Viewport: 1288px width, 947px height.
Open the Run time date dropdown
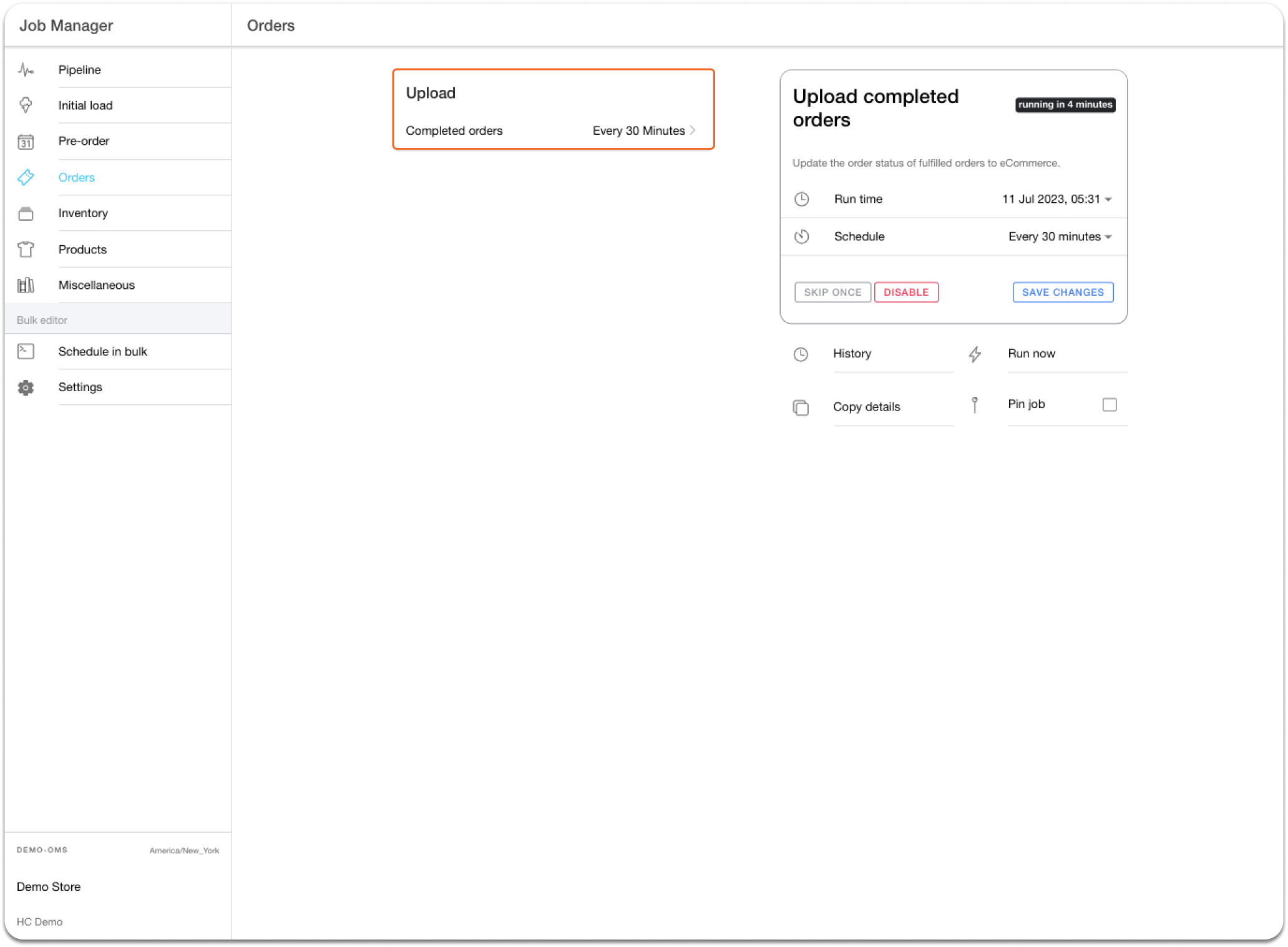1056,199
